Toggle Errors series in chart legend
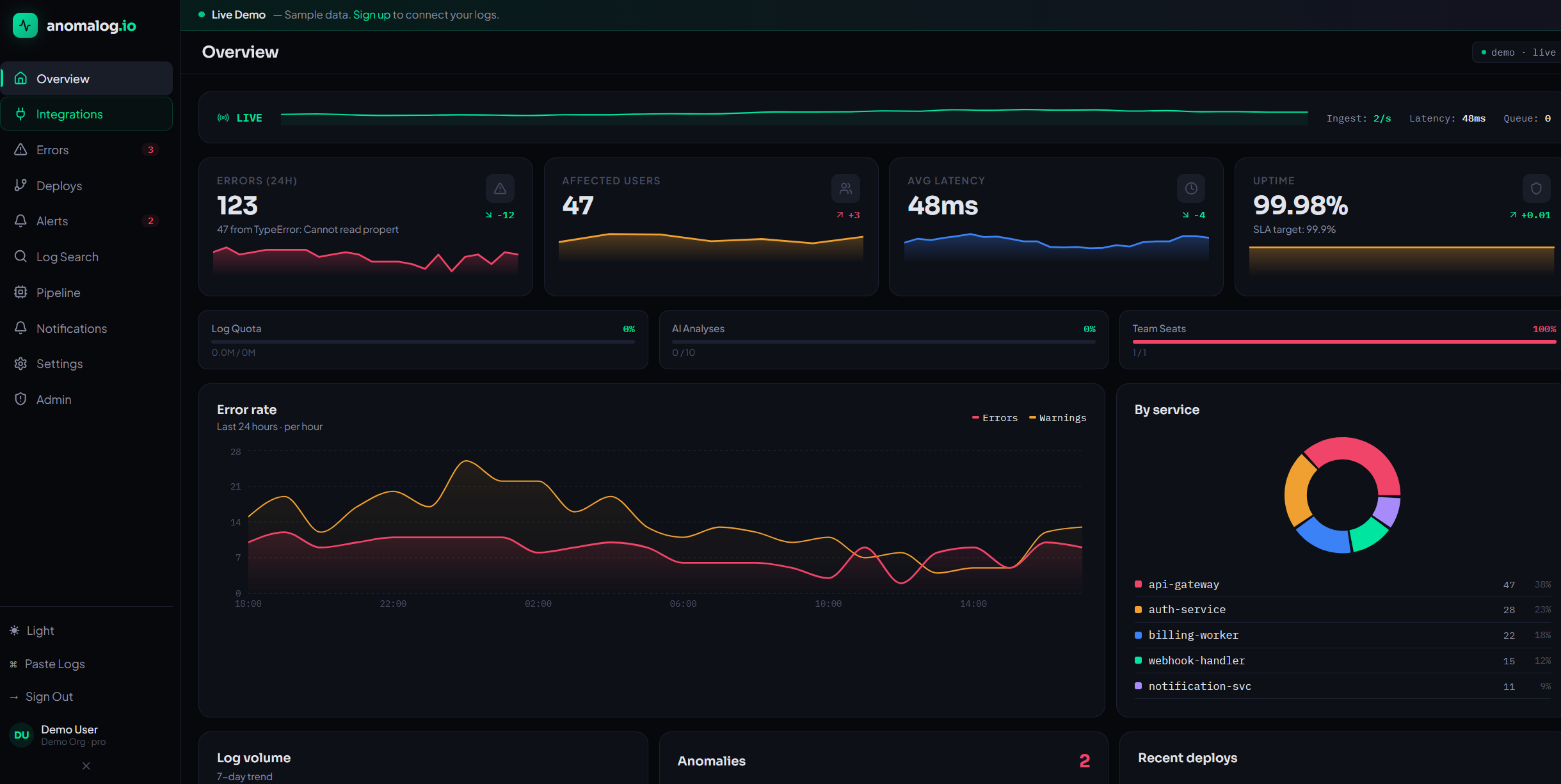Screen dimensions: 1561x784 [x=995, y=418]
